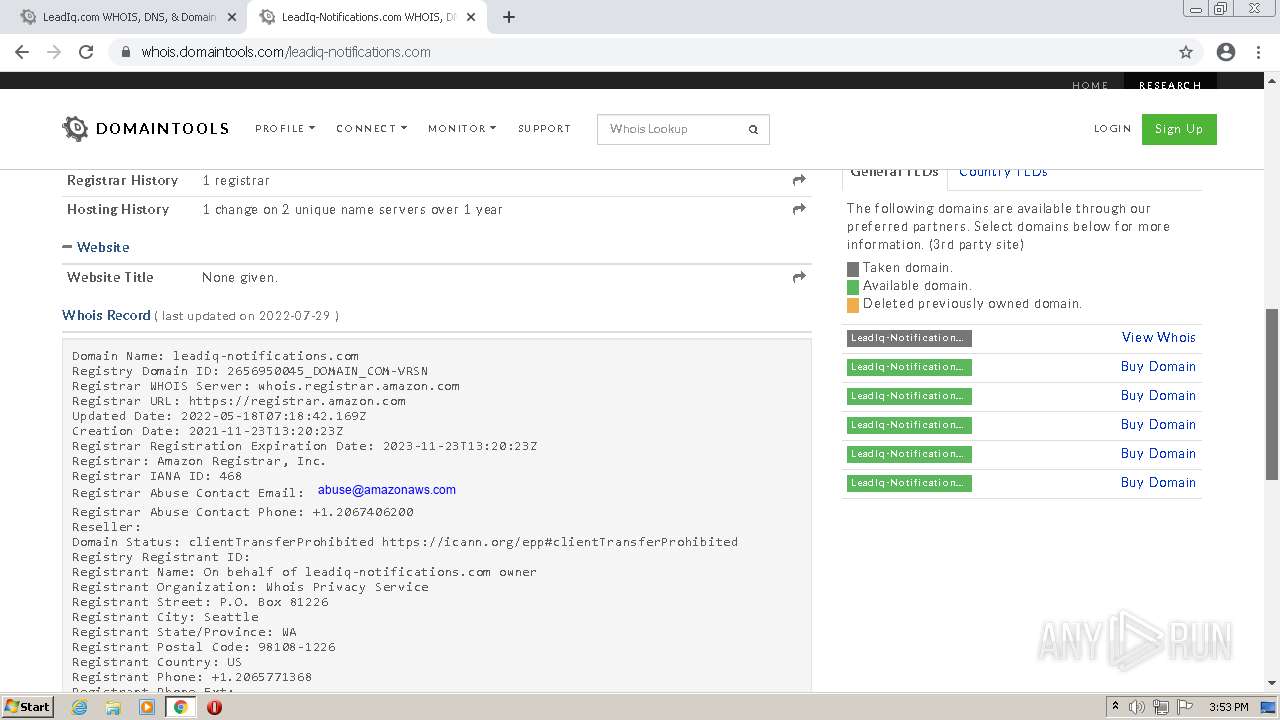The width and height of the screenshot is (1280, 720).
Task: Click the View Whois link
Action: click(x=1158, y=337)
